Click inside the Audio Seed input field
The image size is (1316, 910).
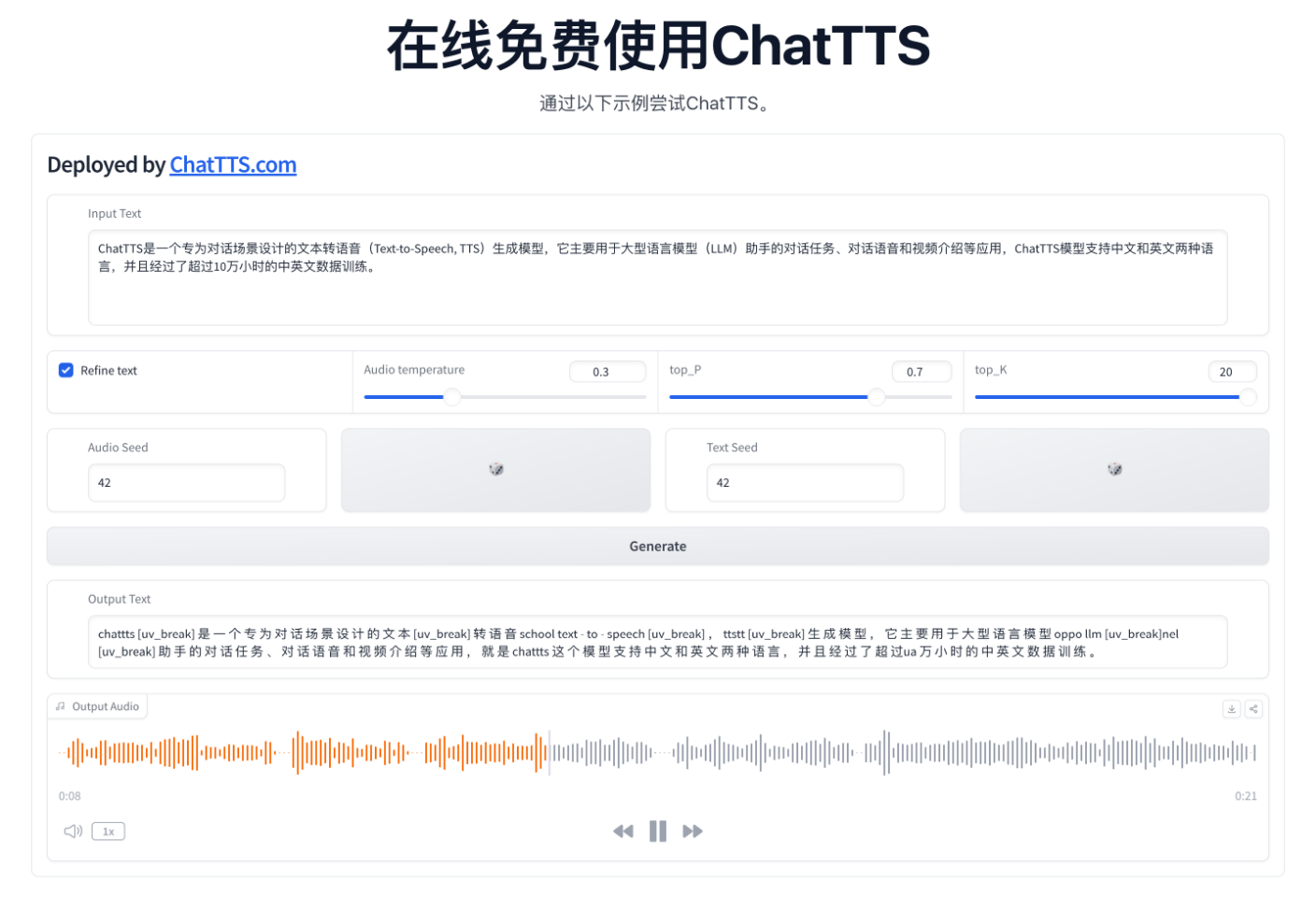coord(186,482)
